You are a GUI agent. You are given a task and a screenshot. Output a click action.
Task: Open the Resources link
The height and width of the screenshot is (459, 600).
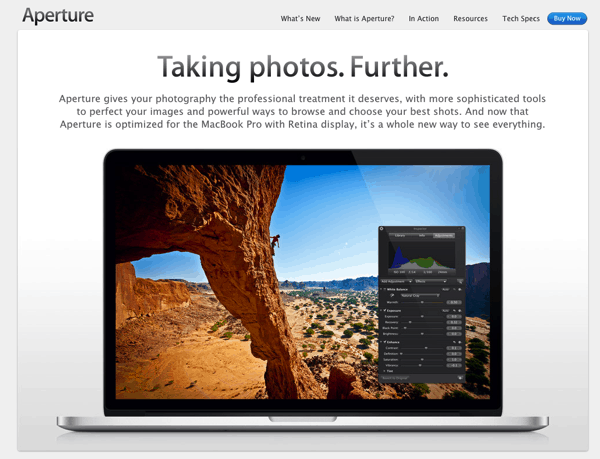pos(470,18)
